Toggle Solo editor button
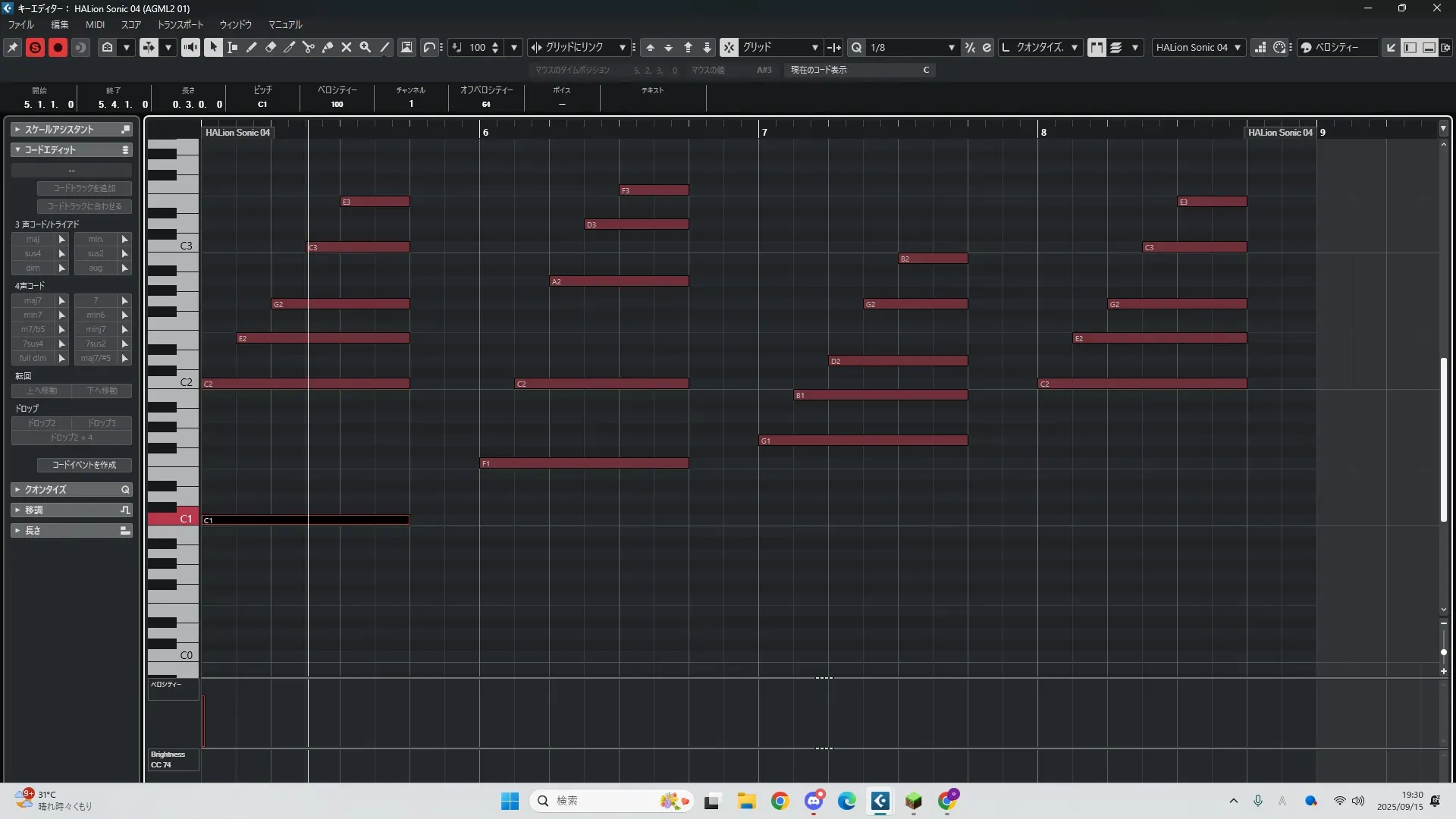Image resolution: width=1456 pixels, height=819 pixels. [35, 47]
